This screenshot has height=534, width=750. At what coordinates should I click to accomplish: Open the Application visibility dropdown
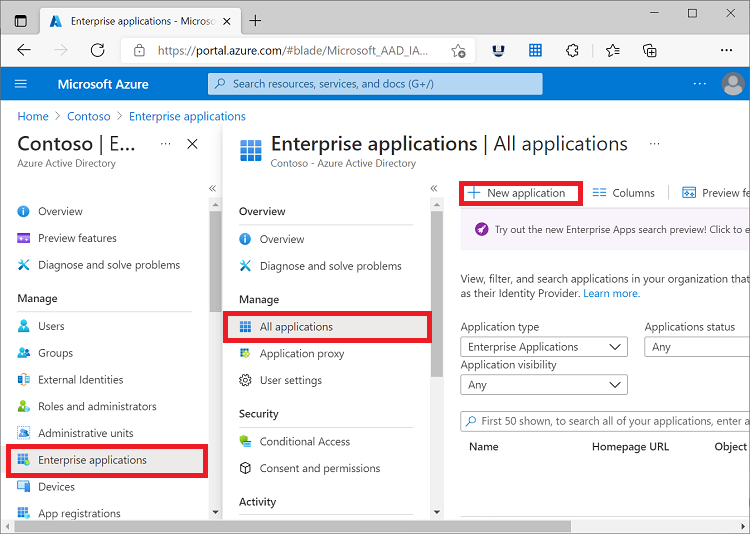[544, 385]
